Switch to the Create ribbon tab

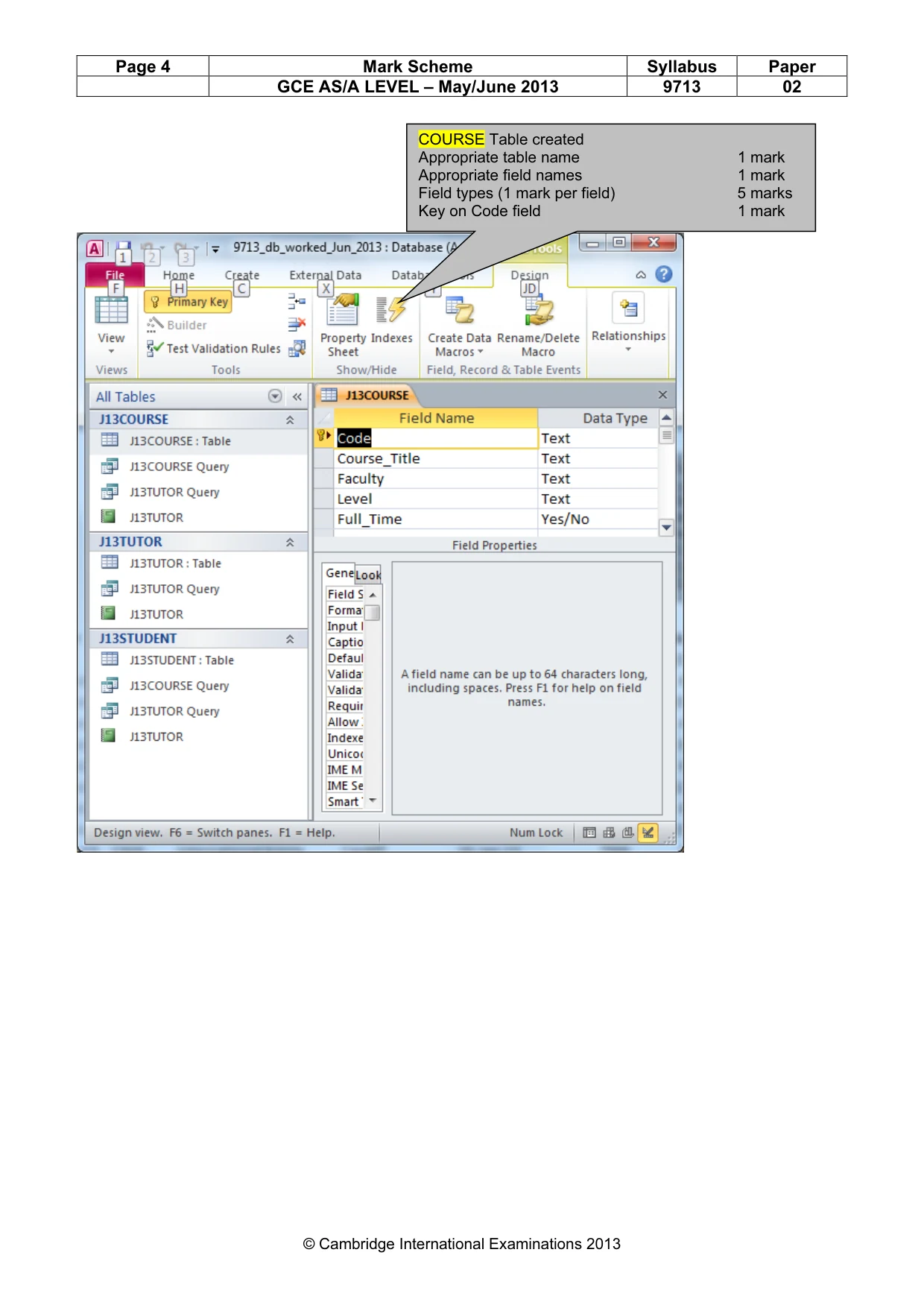click(x=242, y=275)
